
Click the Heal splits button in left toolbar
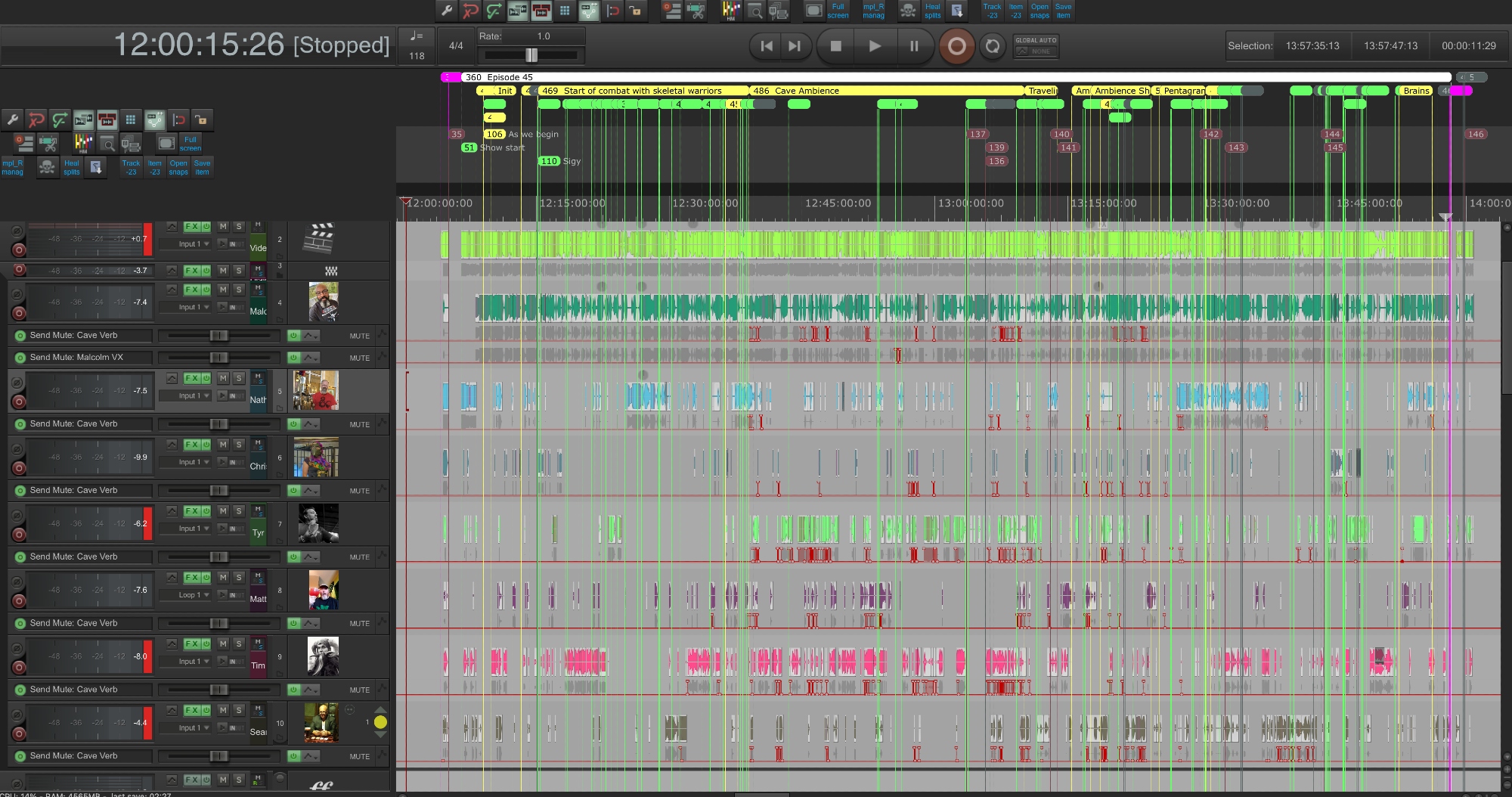(71, 167)
